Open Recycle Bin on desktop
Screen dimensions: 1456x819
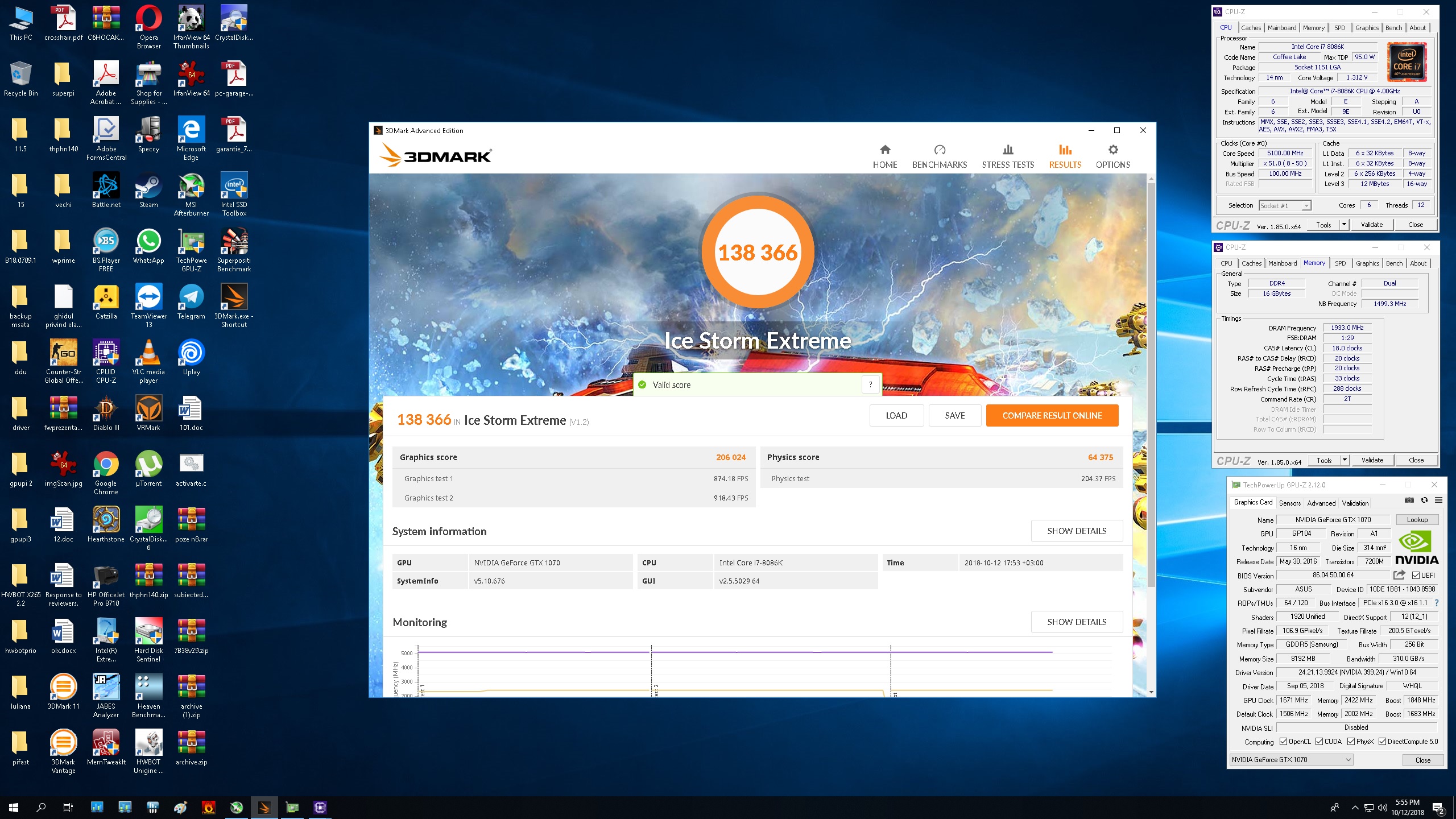click(20, 80)
